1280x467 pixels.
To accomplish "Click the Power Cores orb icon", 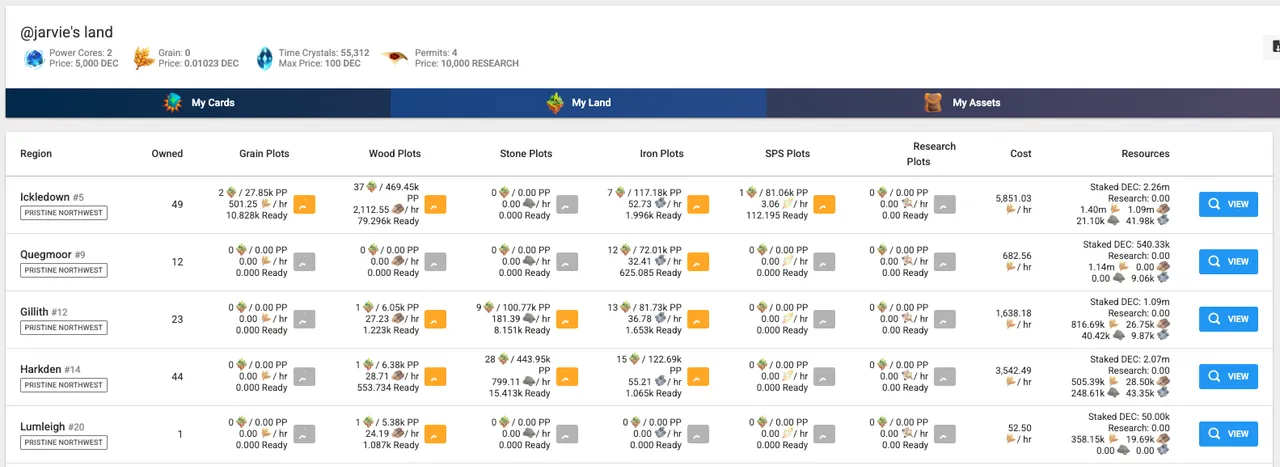I will click(x=35, y=58).
